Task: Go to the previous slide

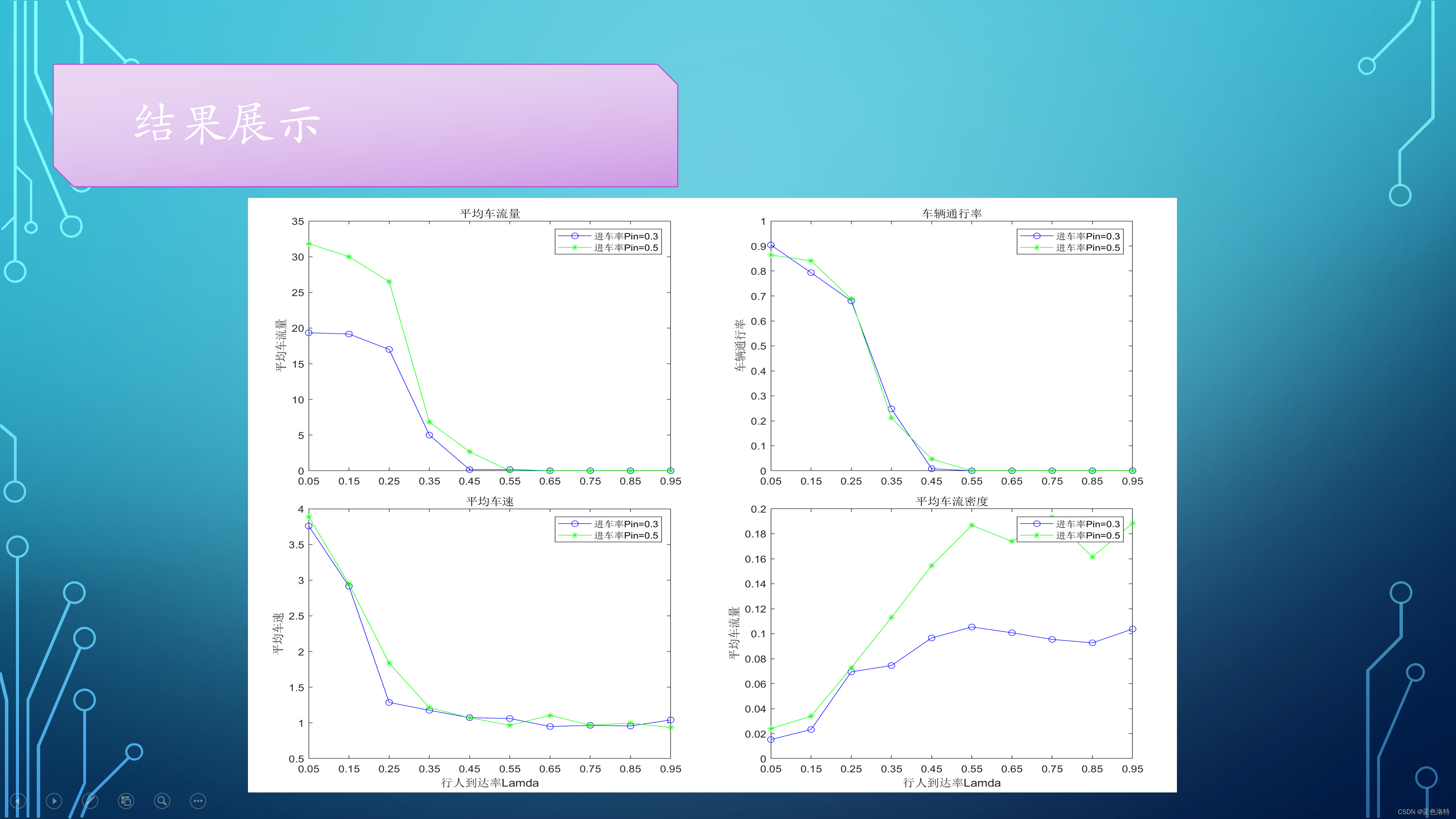Action: point(18,800)
